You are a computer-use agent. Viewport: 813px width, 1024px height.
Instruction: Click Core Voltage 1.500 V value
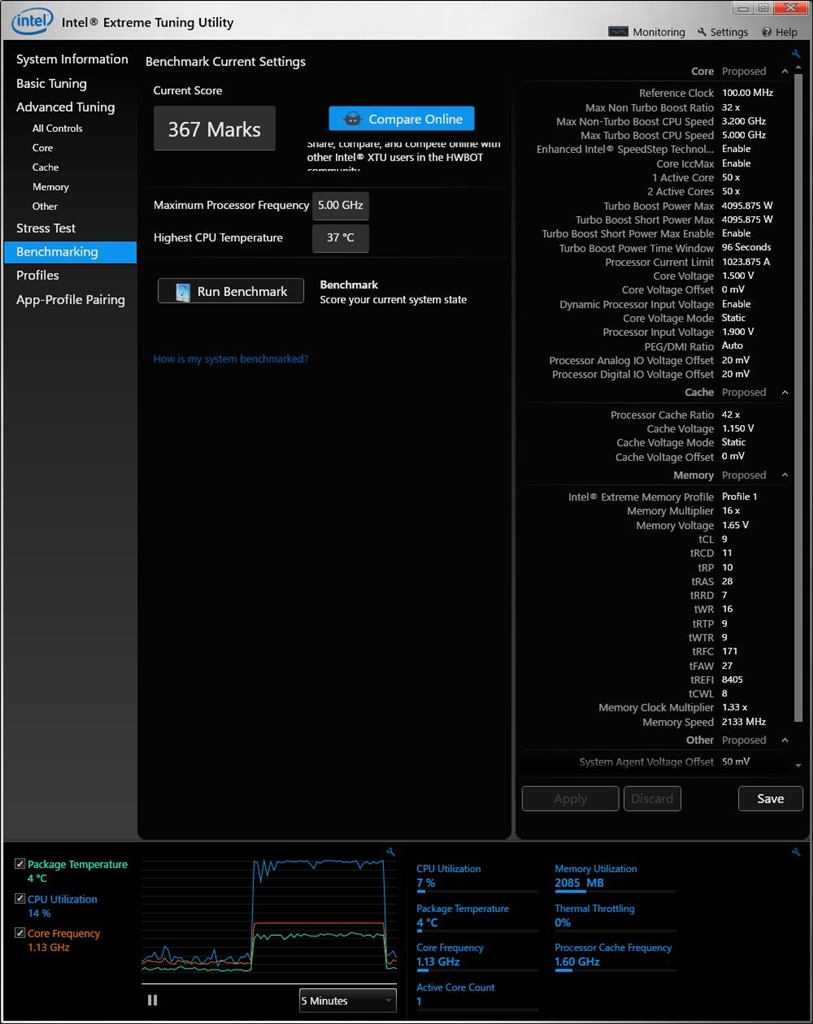[x=738, y=276]
